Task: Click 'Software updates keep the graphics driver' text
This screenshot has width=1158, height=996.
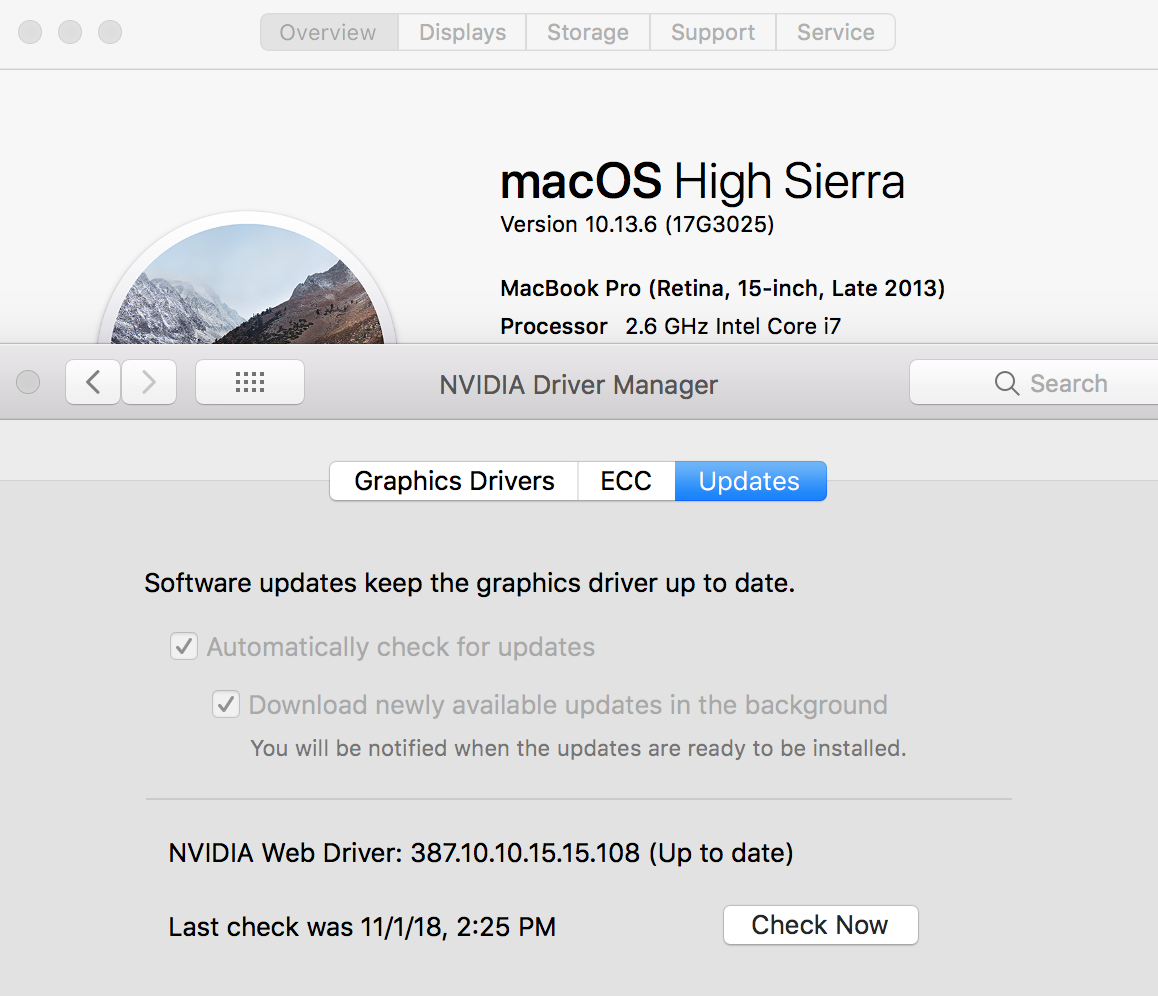Action: [470, 583]
